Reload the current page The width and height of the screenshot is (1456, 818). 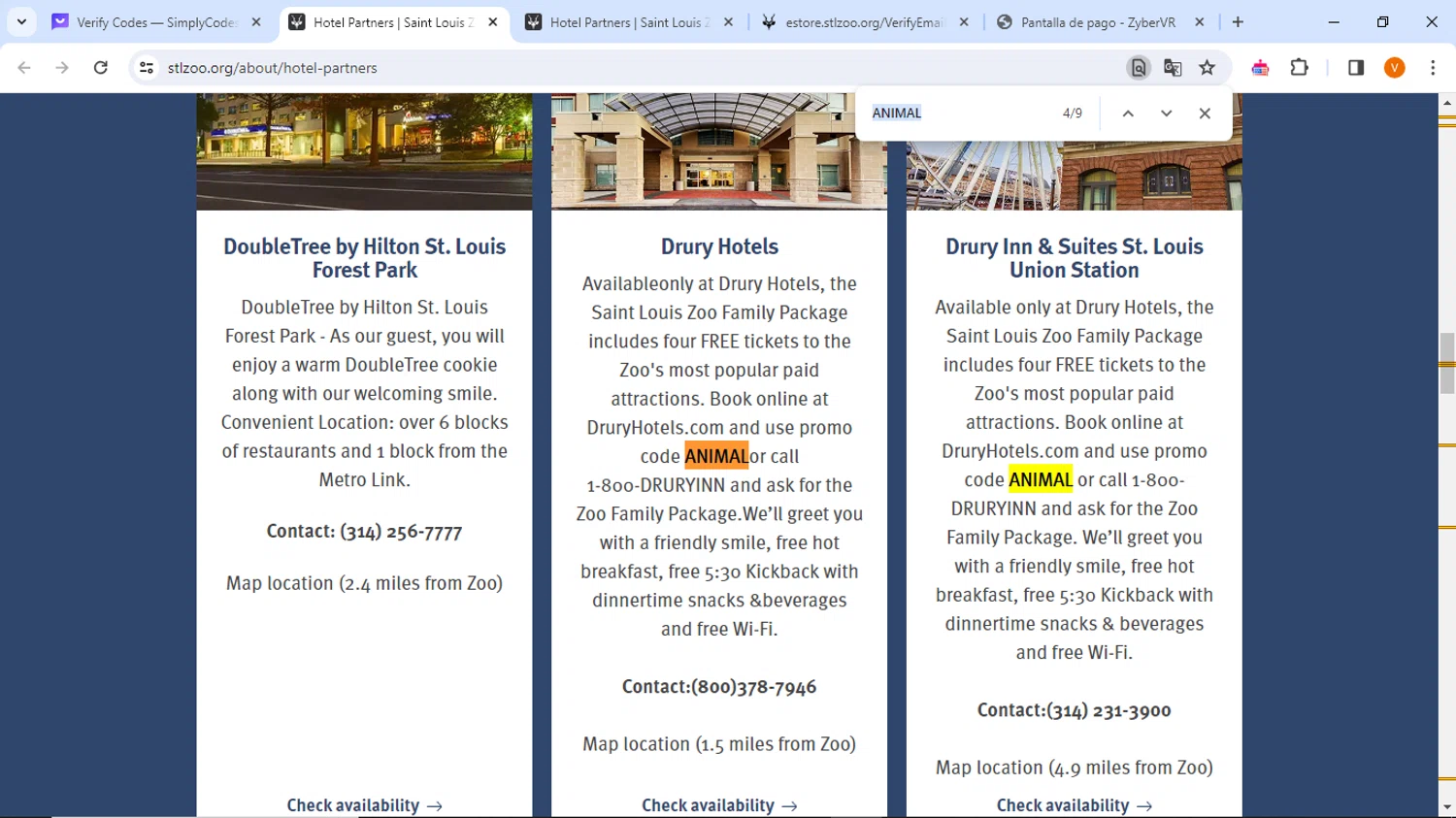101,68
